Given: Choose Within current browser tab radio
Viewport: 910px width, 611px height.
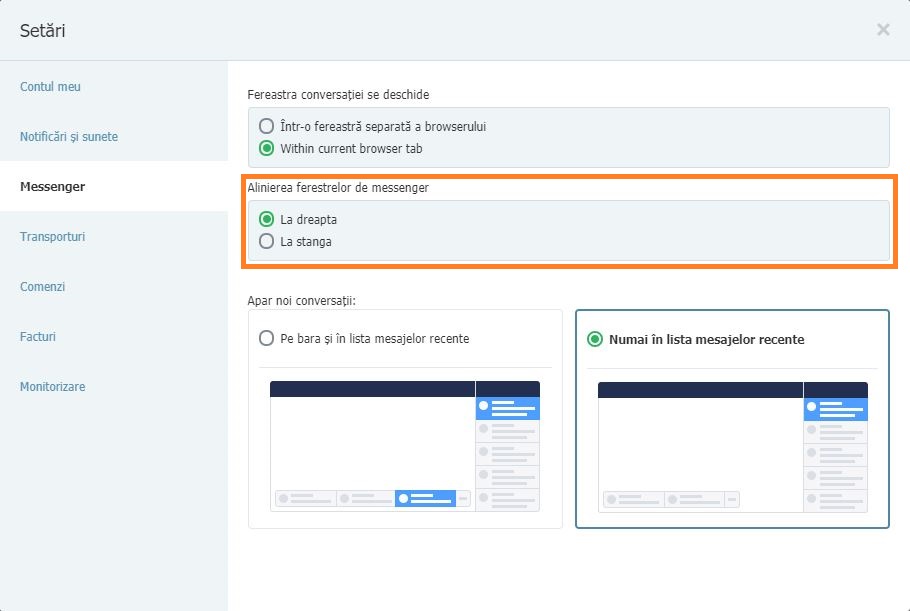Looking at the screenshot, I should pos(266,148).
